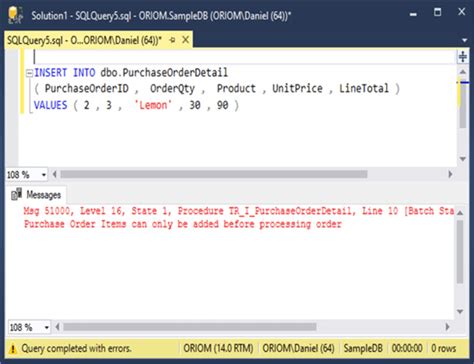Click the LineTotal column name
The image size is (474, 364).
(x=364, y=89)
